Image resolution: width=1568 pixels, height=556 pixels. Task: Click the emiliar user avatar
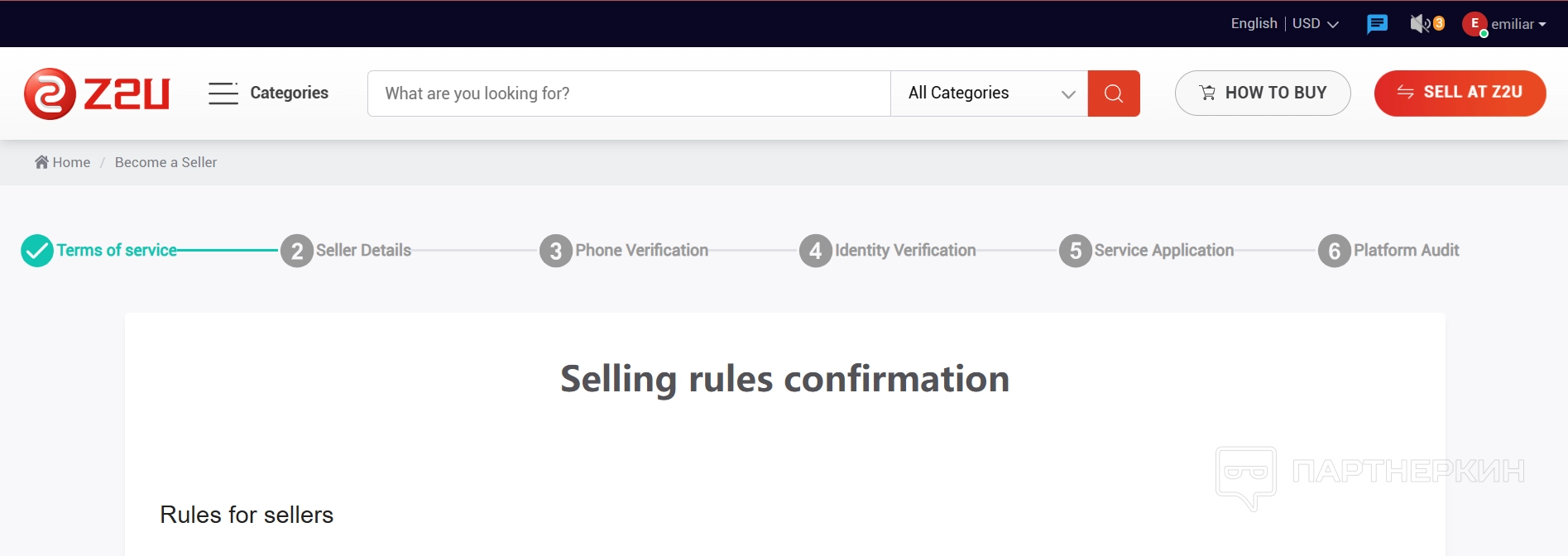[1474, 24]
